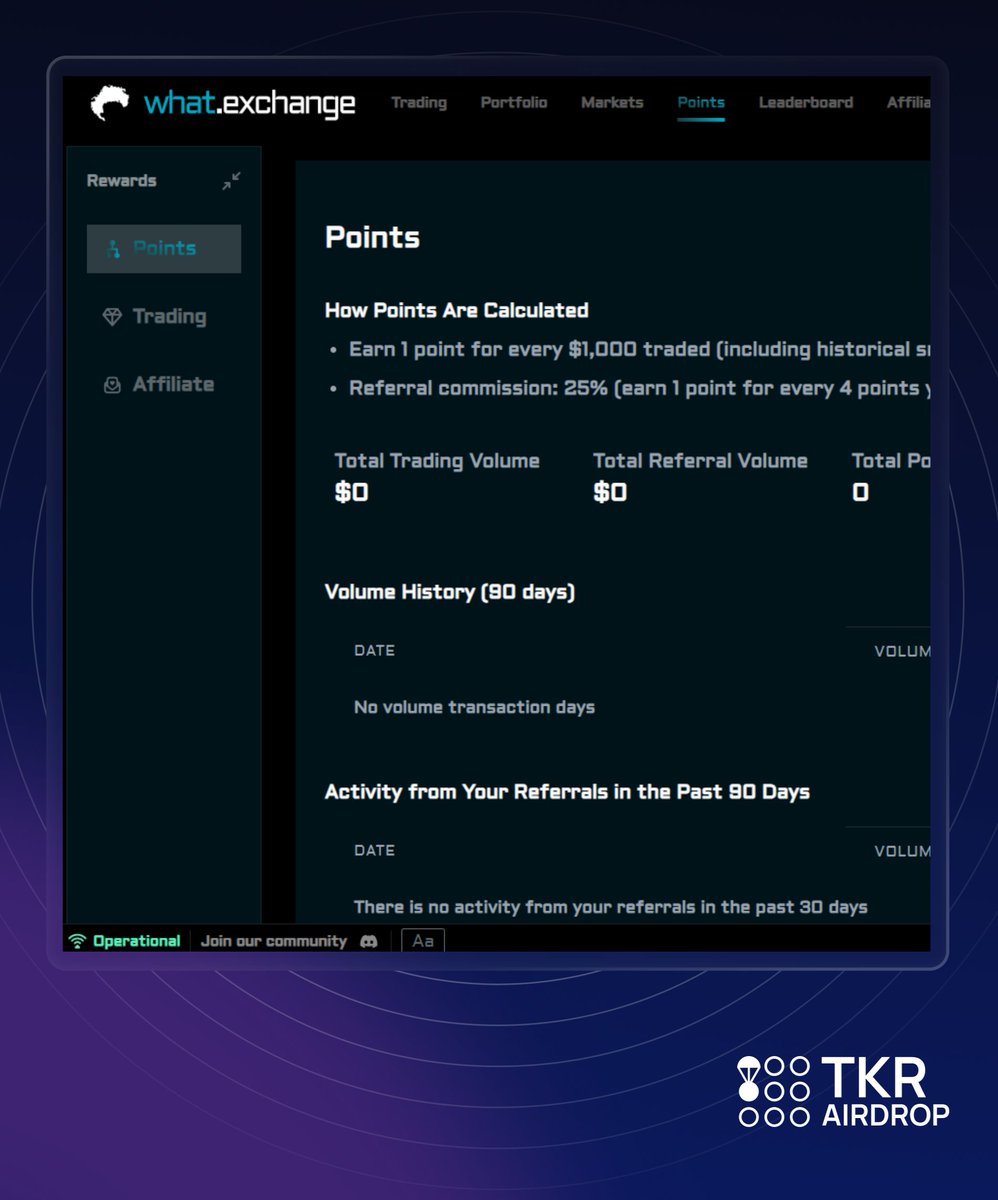Click the Total Trading Volume $0 value
998x1200 pixels.
pyautogui.click(x=352, y=492)
